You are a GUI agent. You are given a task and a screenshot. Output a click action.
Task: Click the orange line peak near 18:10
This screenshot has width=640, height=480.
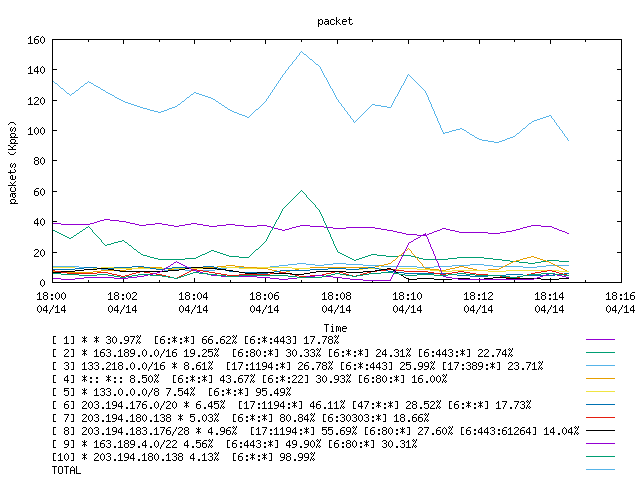point(408,248)
